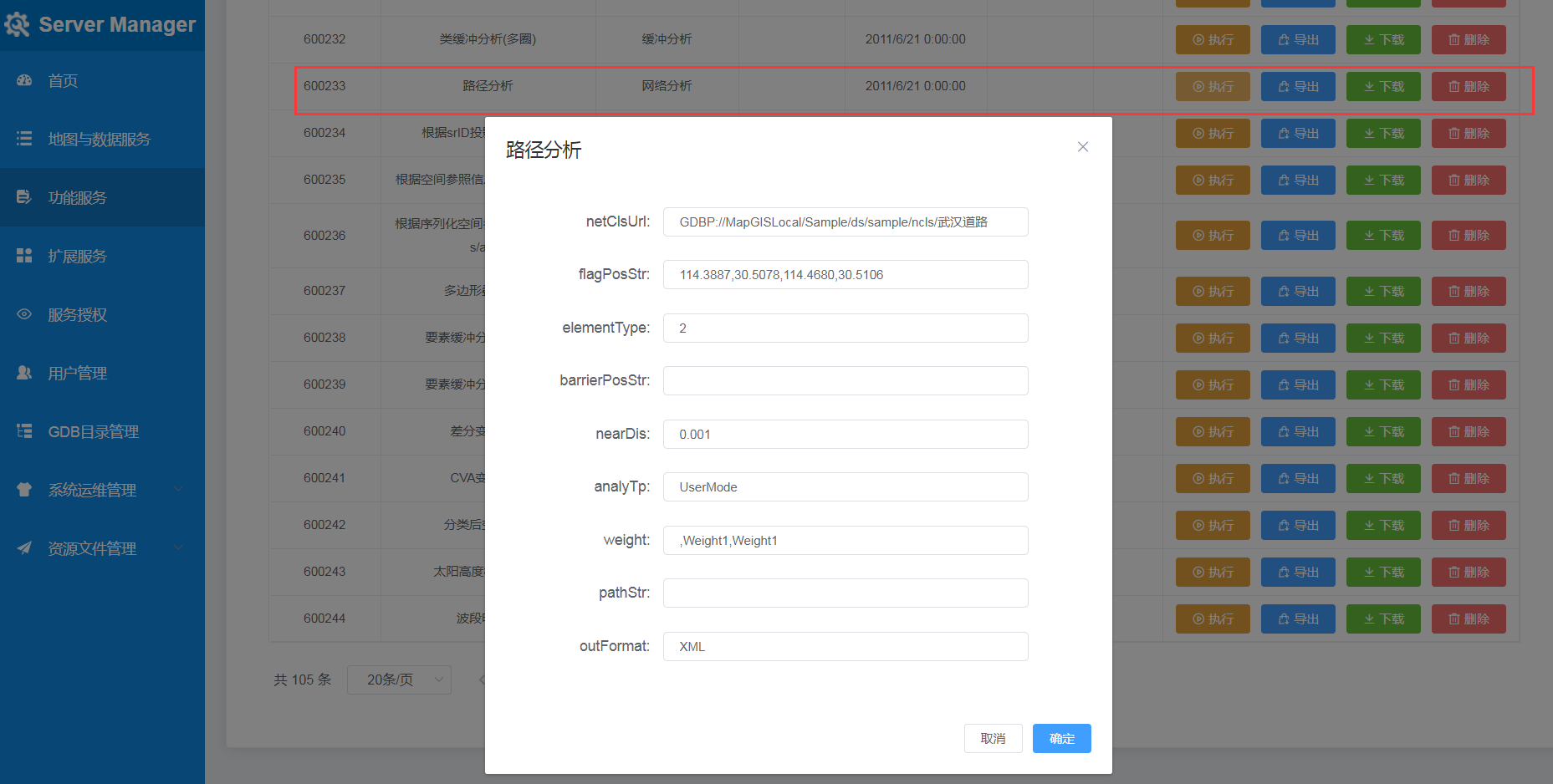The image size is (1553, 784).
Task: Click the paper plane icon beside 资源文件管理
Action: [x=24, y=548]
